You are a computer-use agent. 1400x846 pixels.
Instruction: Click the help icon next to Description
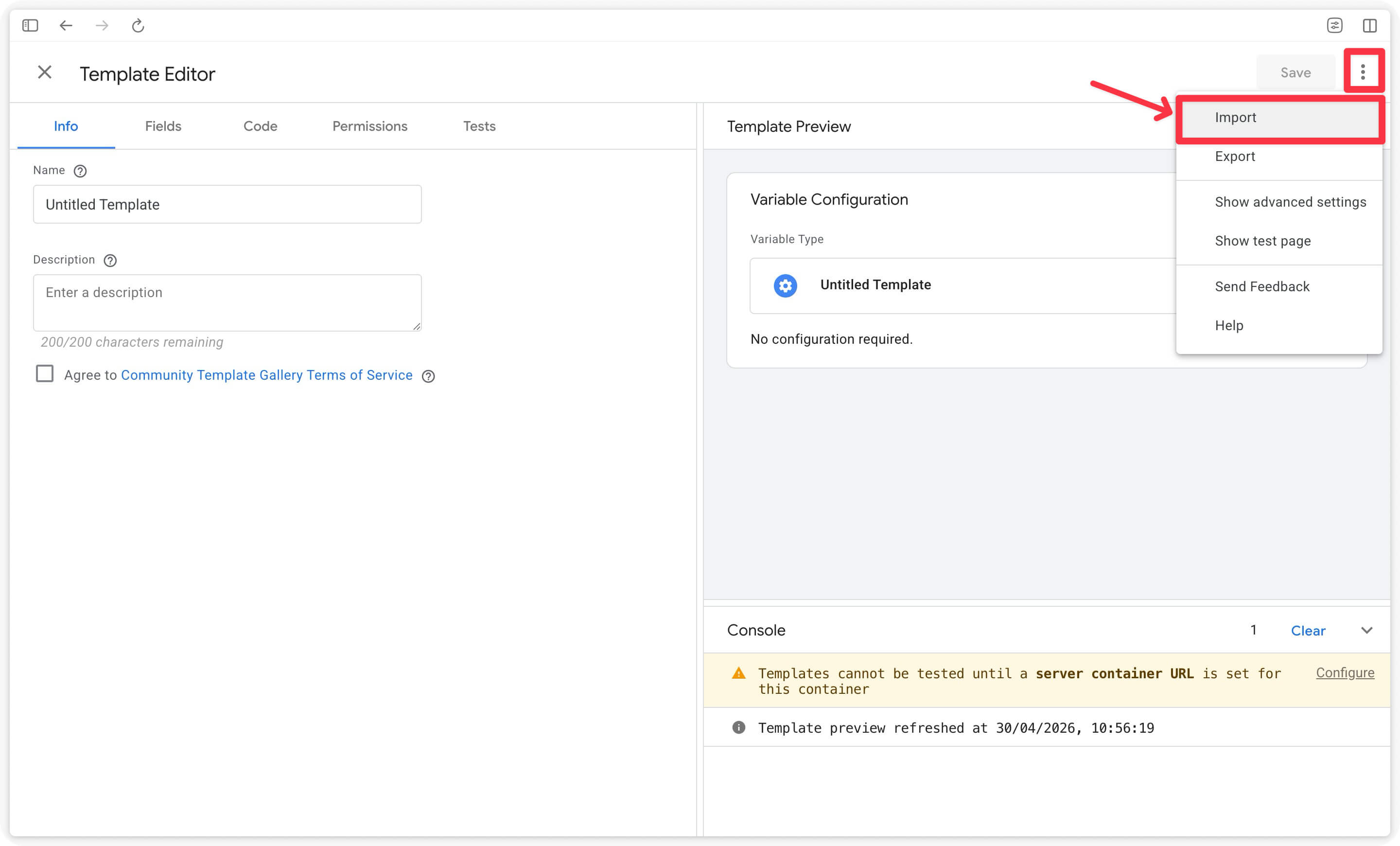(110, 260)
